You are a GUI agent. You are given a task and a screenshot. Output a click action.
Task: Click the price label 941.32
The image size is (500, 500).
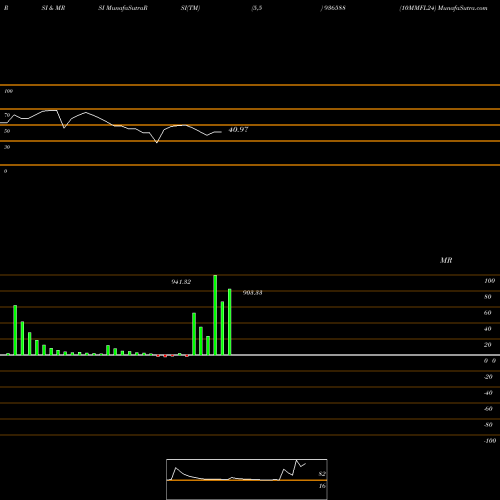point(181,282)
